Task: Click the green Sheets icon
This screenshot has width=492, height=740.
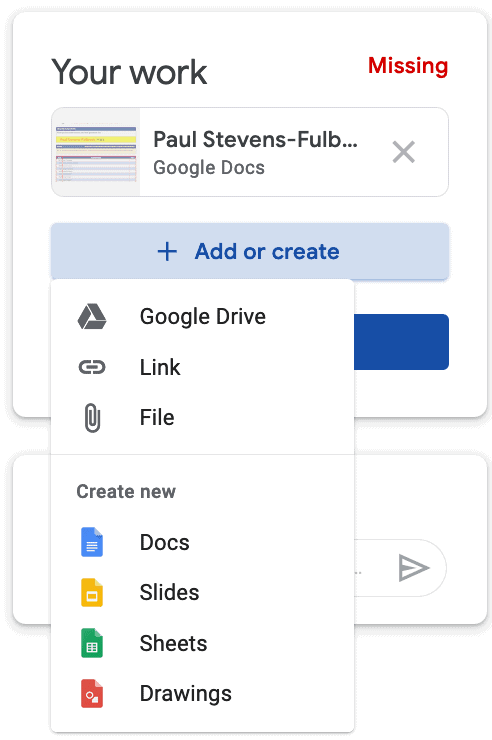Action: coord(92,643)
